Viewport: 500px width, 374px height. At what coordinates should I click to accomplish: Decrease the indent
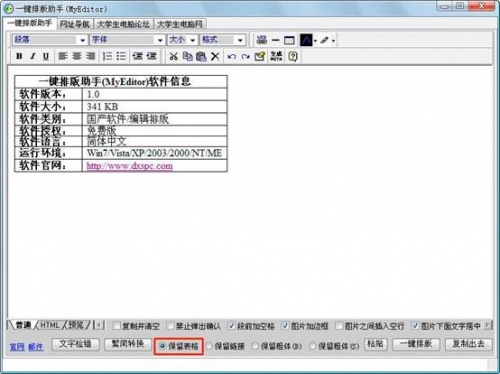(137, 56)
